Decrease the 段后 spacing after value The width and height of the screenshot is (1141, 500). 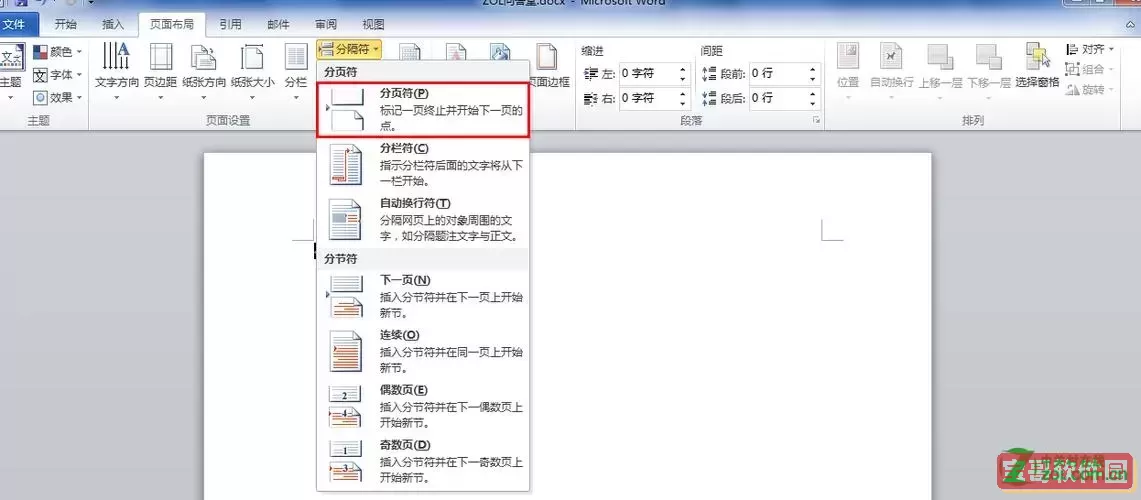pyautogui.click(x=813, y=103)
